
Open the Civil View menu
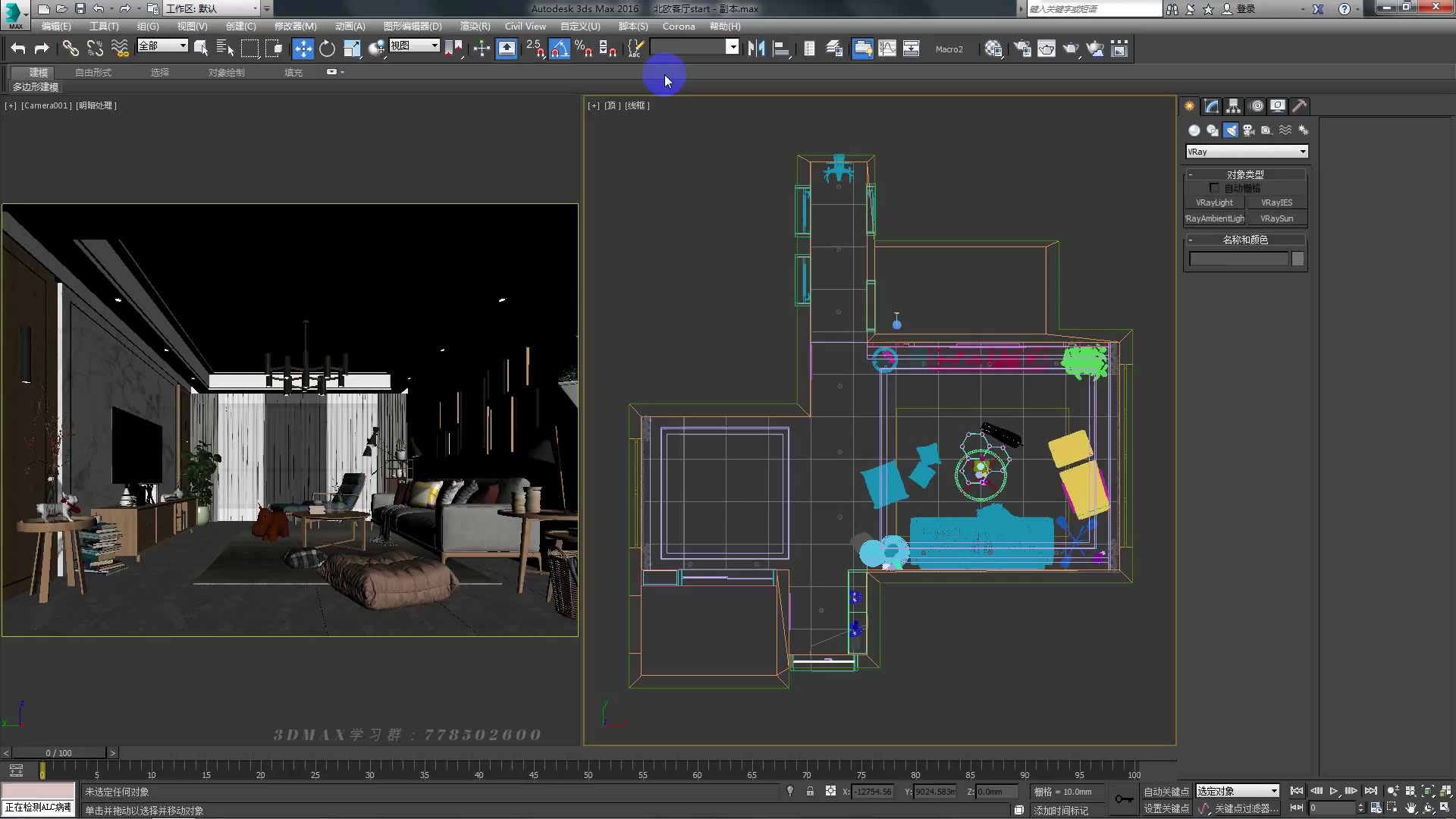[525, 27]
